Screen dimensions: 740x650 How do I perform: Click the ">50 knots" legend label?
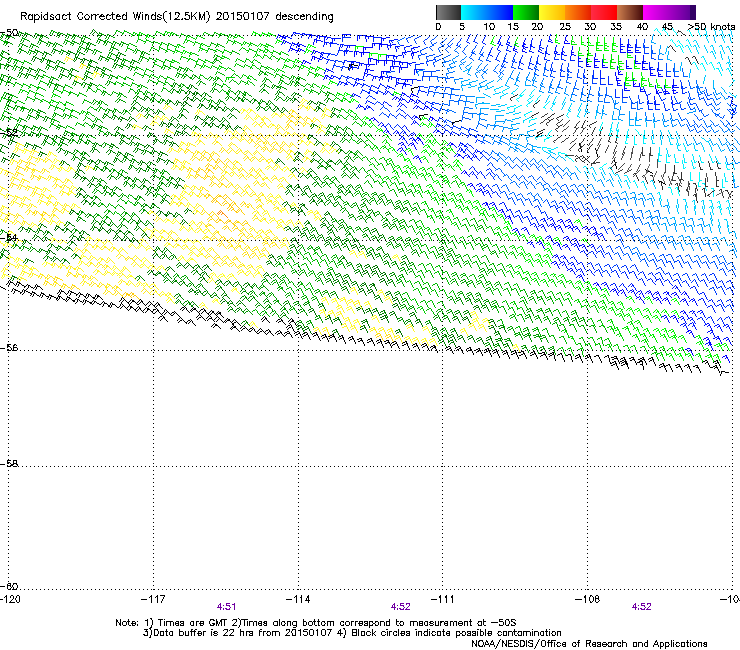(711, 26)
